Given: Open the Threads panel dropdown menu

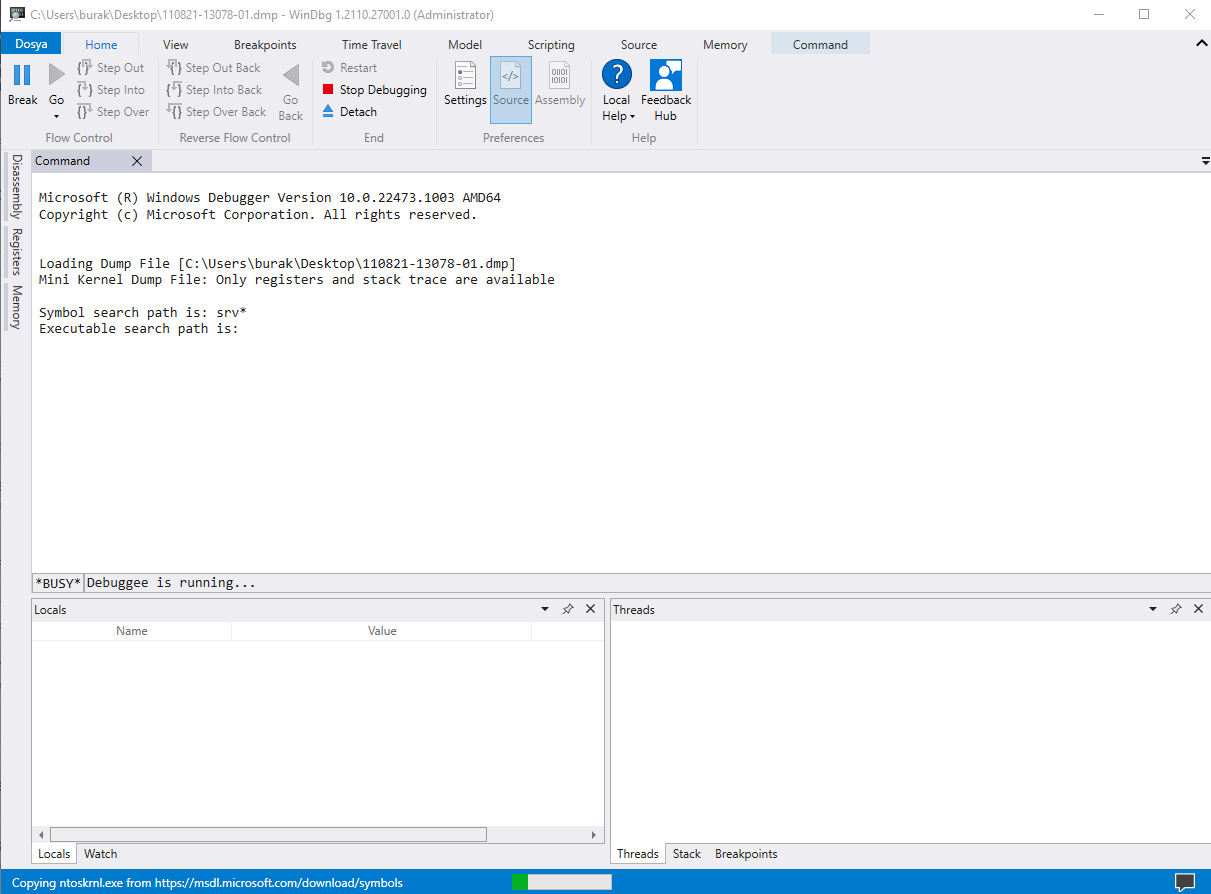Looking at the screenshot, I should (1153, 608).
